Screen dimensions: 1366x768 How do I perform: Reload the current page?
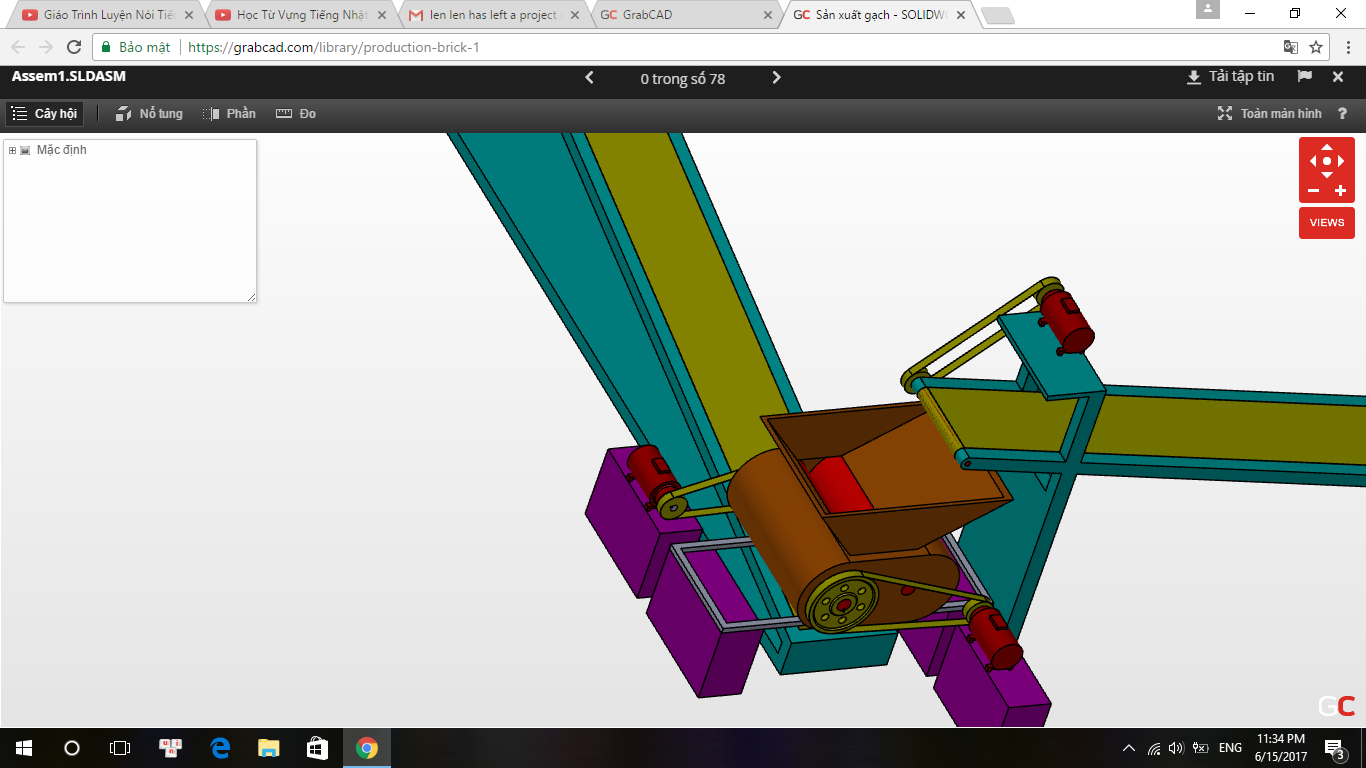[74, 47]
